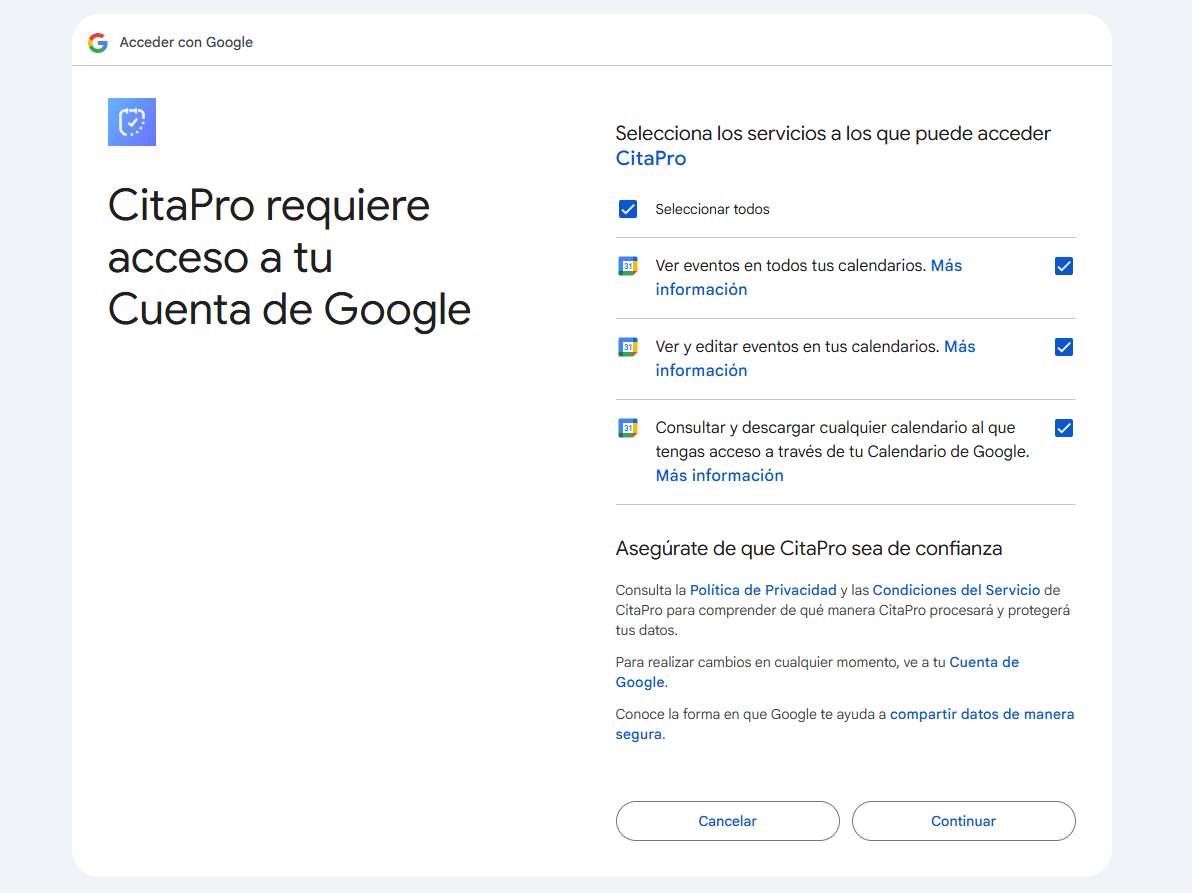Open 'Más información' under download calendar permission
The image size is (1192, 893).
pos(719,476)
